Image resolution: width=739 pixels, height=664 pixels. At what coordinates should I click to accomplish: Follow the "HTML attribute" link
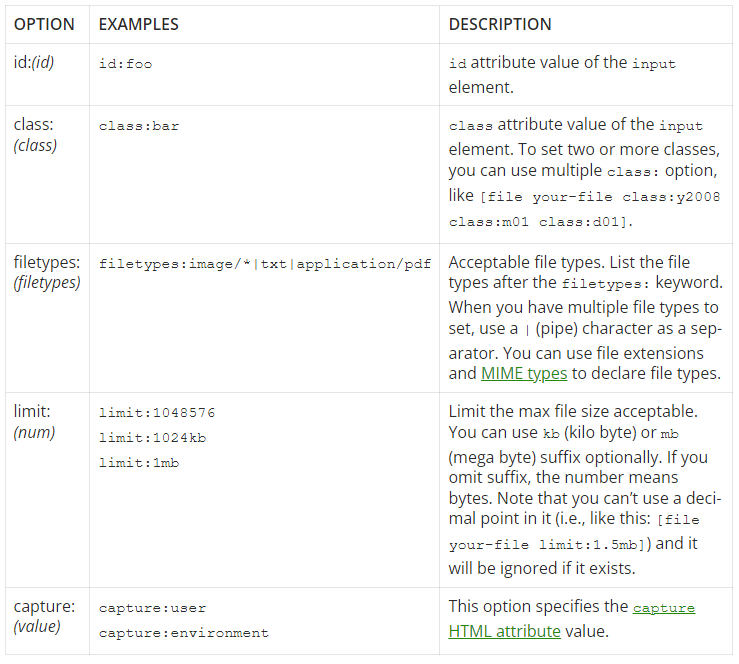coord(504,631)
